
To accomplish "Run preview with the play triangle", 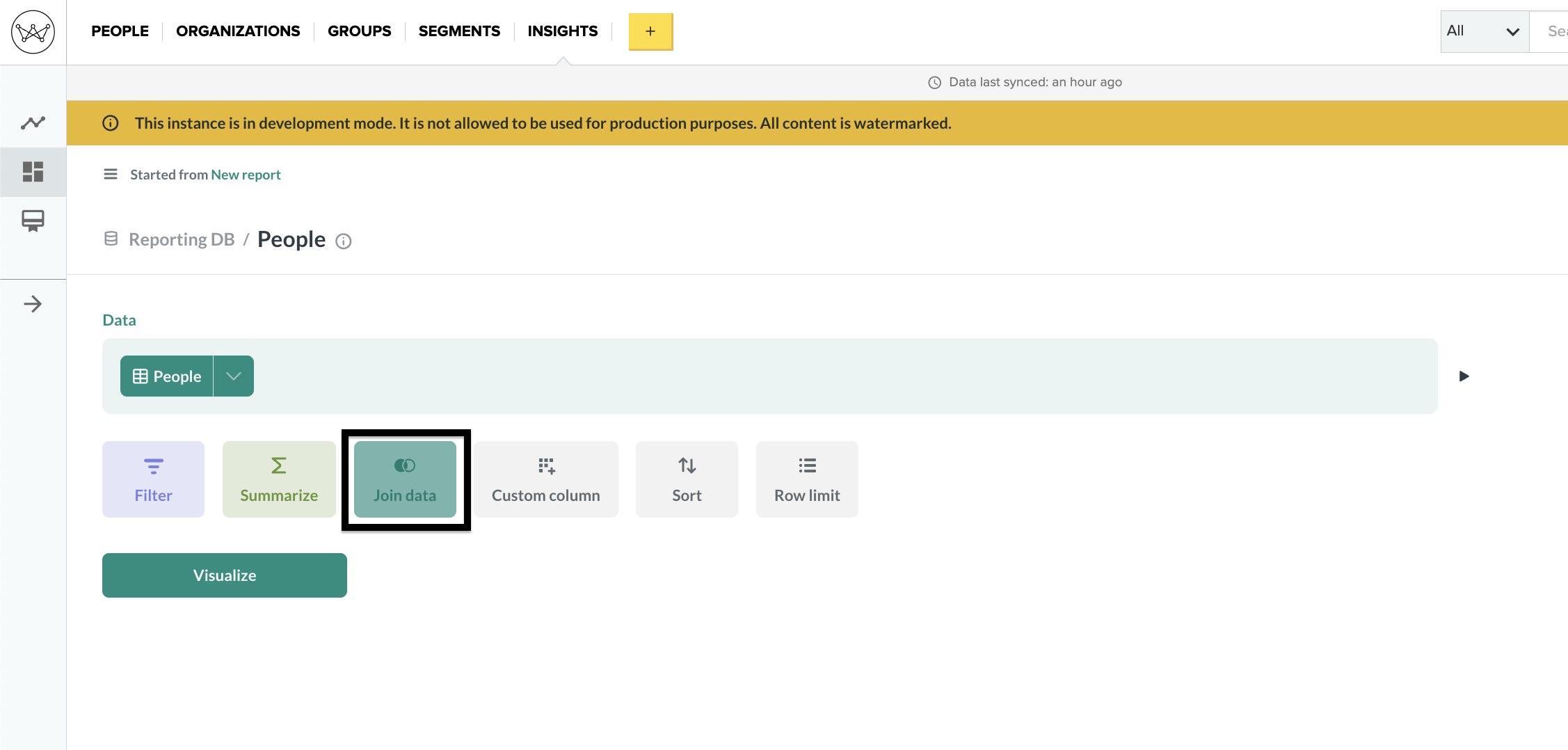I will click(x=1464, y=376).
